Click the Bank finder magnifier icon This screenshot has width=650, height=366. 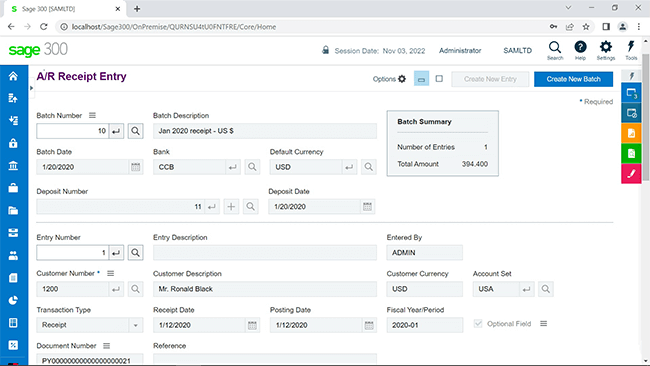(252, 167)
